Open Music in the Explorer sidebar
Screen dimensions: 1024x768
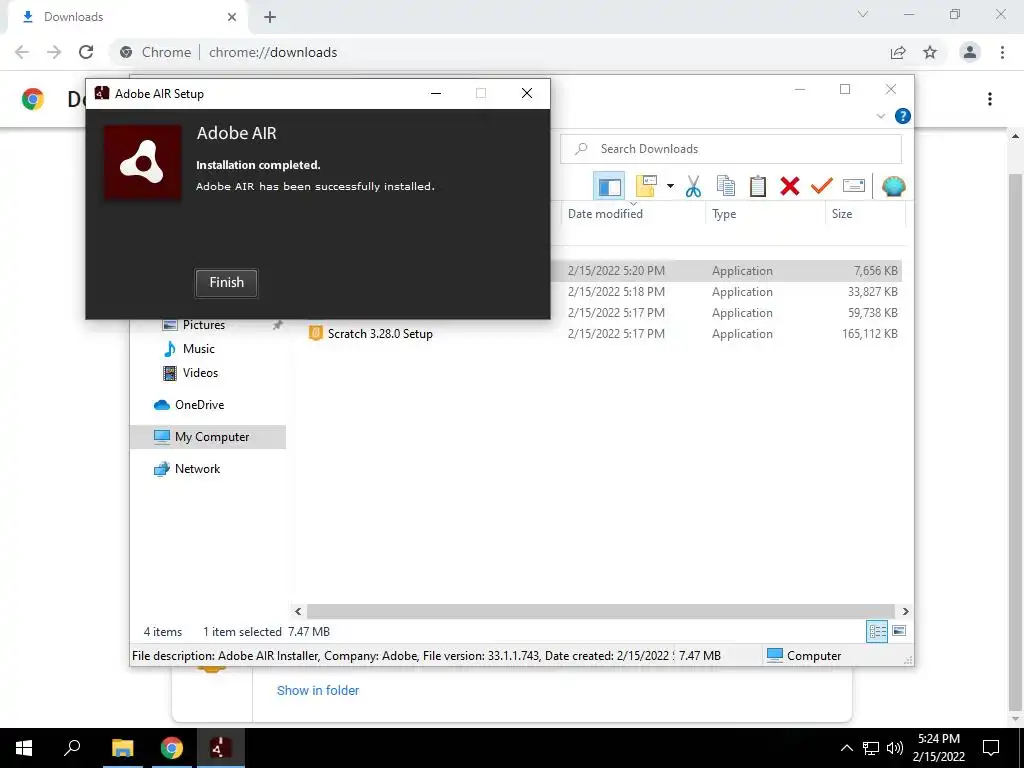pos(199,349)
